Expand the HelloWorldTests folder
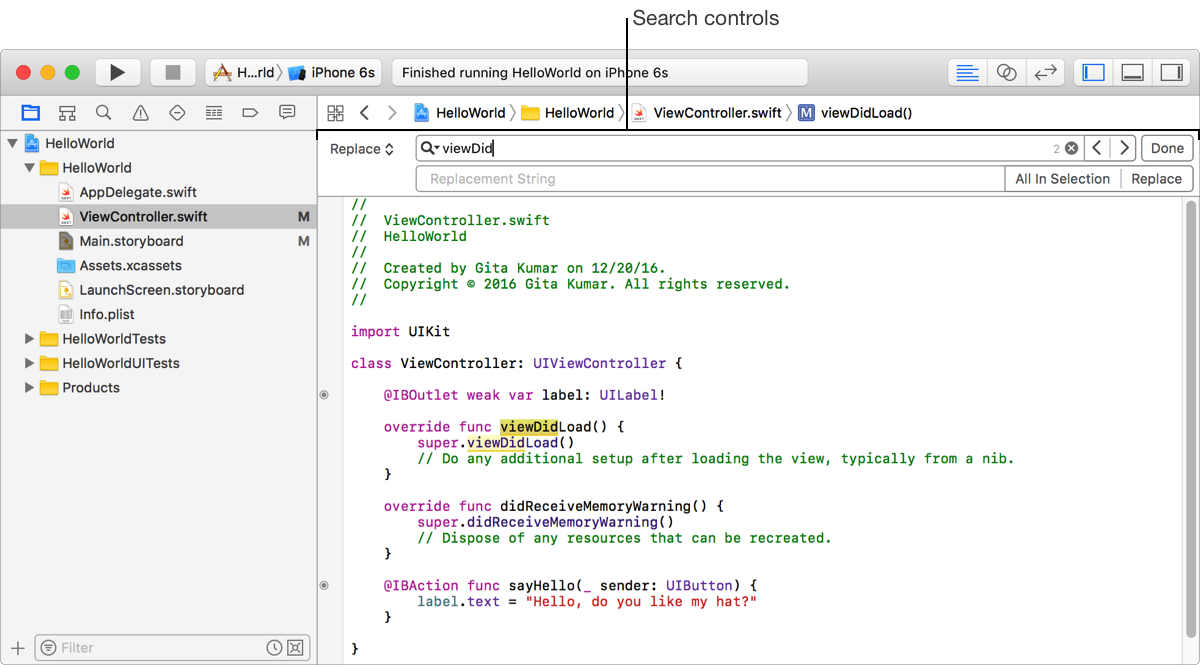 pyautogui.click(x=29, y=339)
